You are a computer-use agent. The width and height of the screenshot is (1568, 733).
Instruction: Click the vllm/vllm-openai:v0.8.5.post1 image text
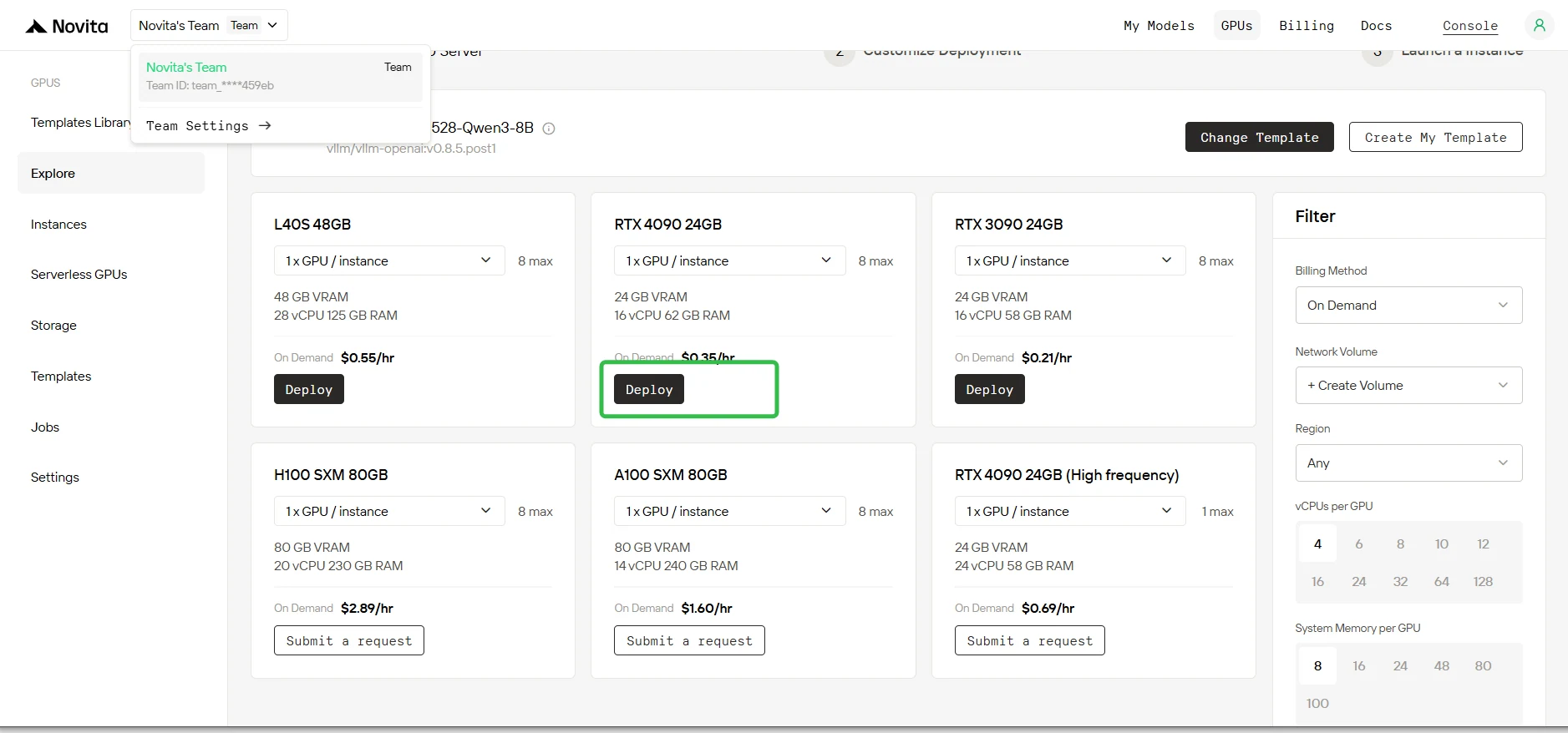(x=411, y=149)
